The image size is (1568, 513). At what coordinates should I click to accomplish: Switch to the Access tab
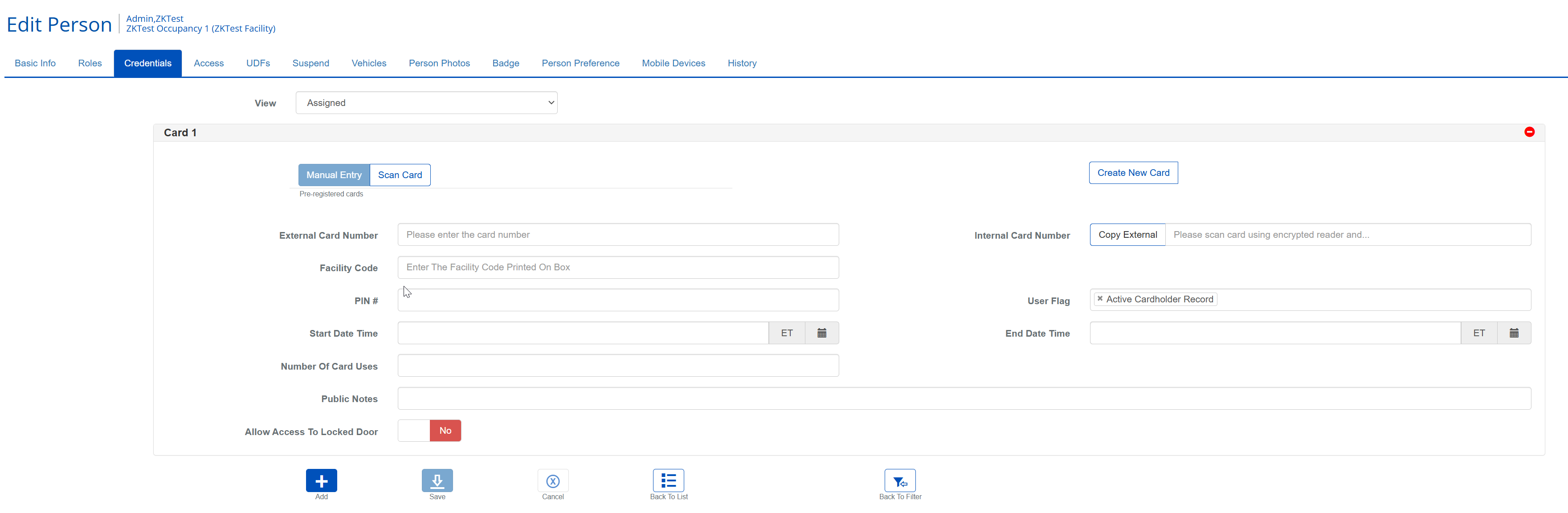point(209,63)
